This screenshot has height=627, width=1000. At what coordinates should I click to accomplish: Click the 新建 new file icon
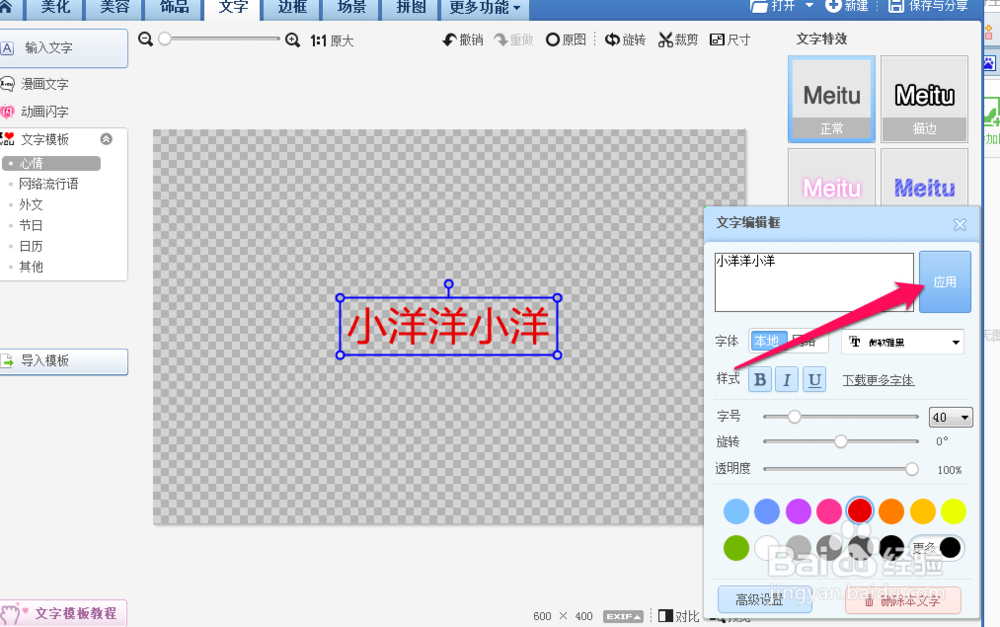(845, 8)
